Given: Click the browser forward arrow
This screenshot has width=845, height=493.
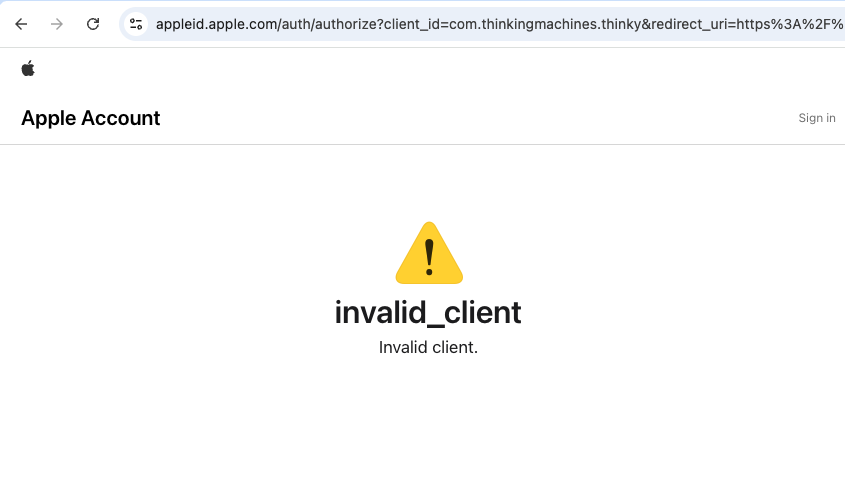Looking at the screenshot, I should 57,24.
